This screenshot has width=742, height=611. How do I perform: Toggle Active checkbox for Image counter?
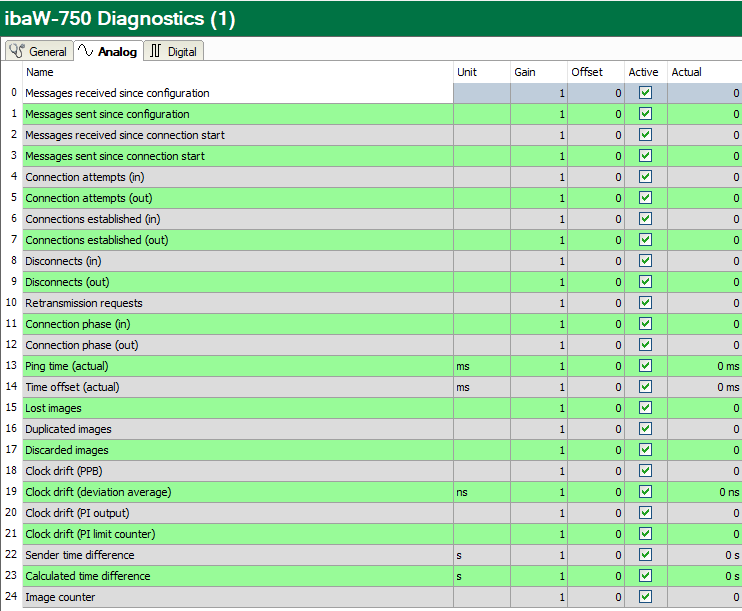(645, 596)
